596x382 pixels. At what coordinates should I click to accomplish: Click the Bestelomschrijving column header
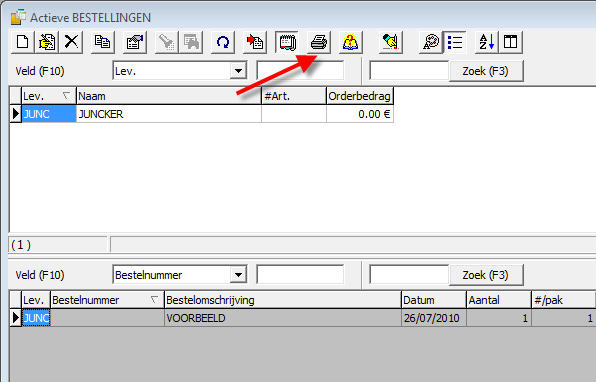pos(283,300)
